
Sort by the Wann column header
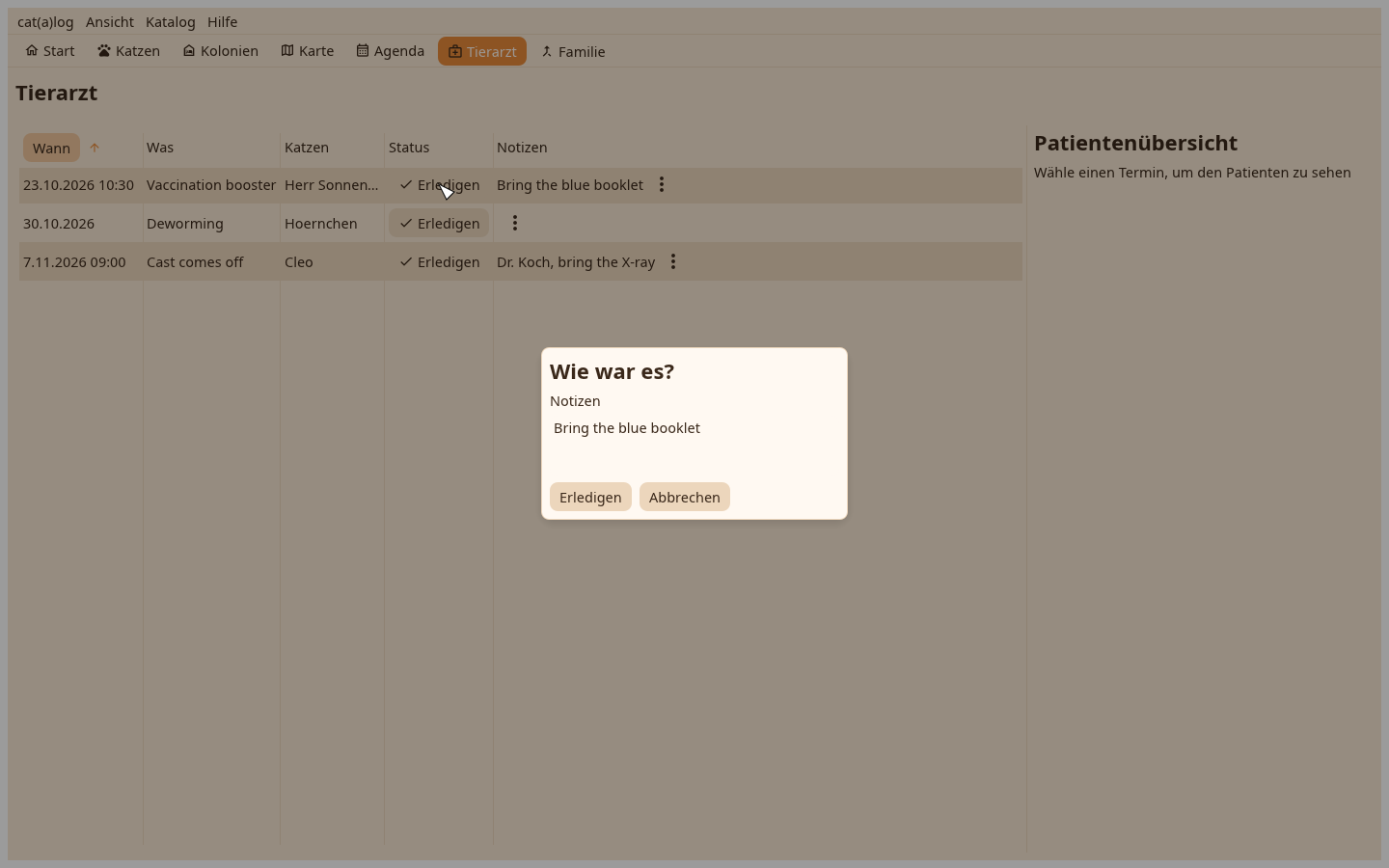point(51,148)
